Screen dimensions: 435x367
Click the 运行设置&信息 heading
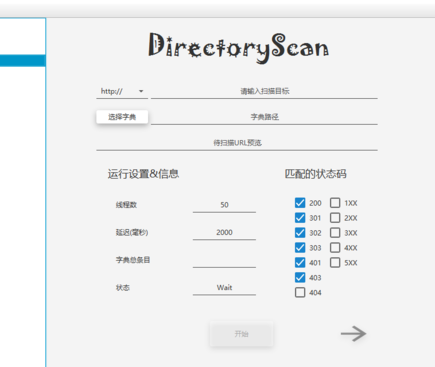click(143, 174)
